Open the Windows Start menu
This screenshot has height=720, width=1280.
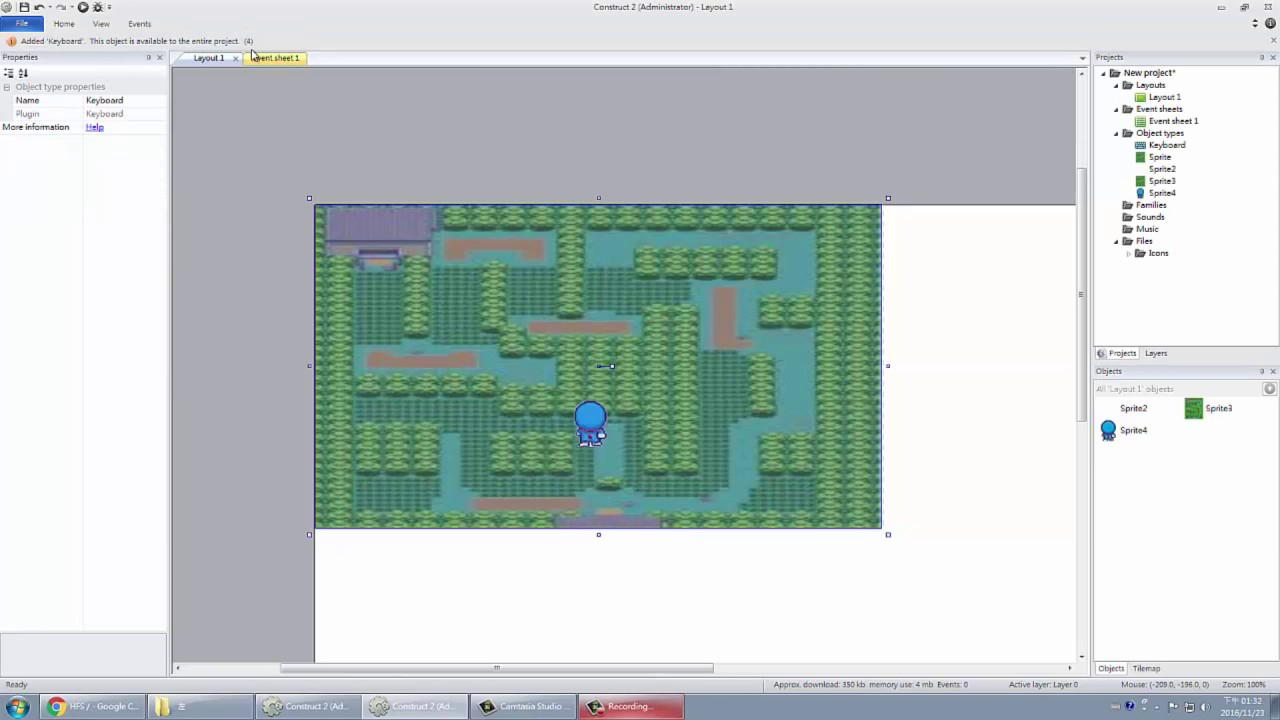click(x=17, y=707)
